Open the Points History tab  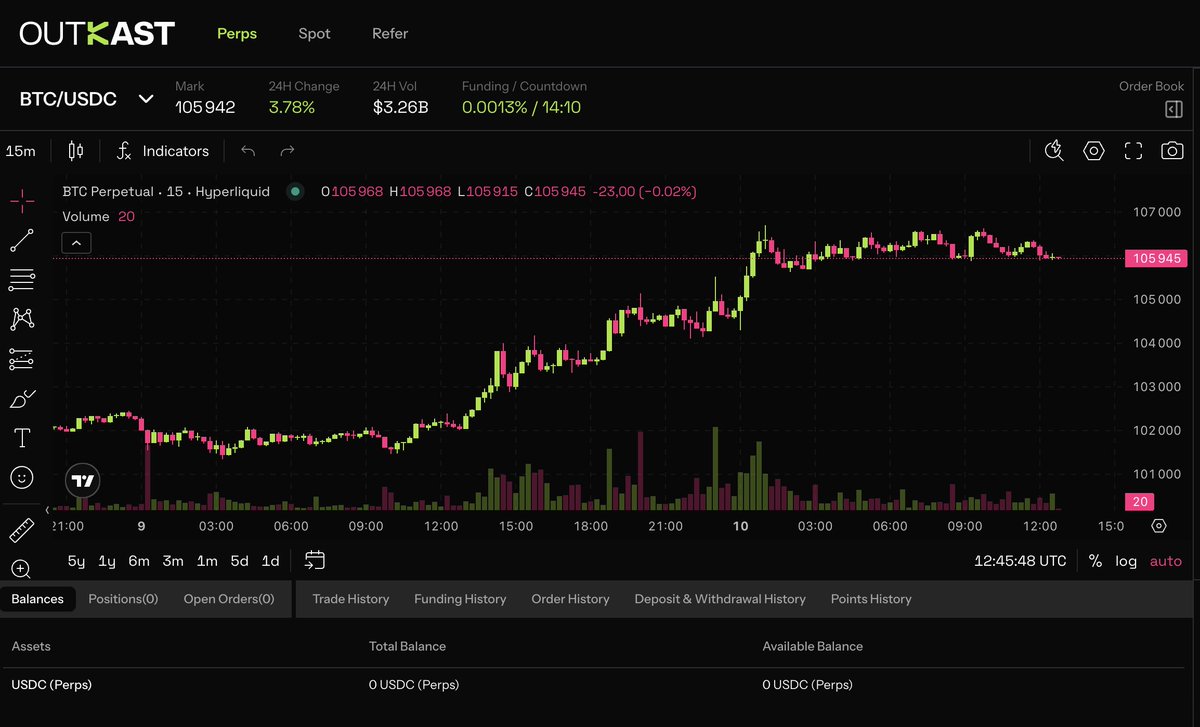pyautogui.click(x=871, y=599)
